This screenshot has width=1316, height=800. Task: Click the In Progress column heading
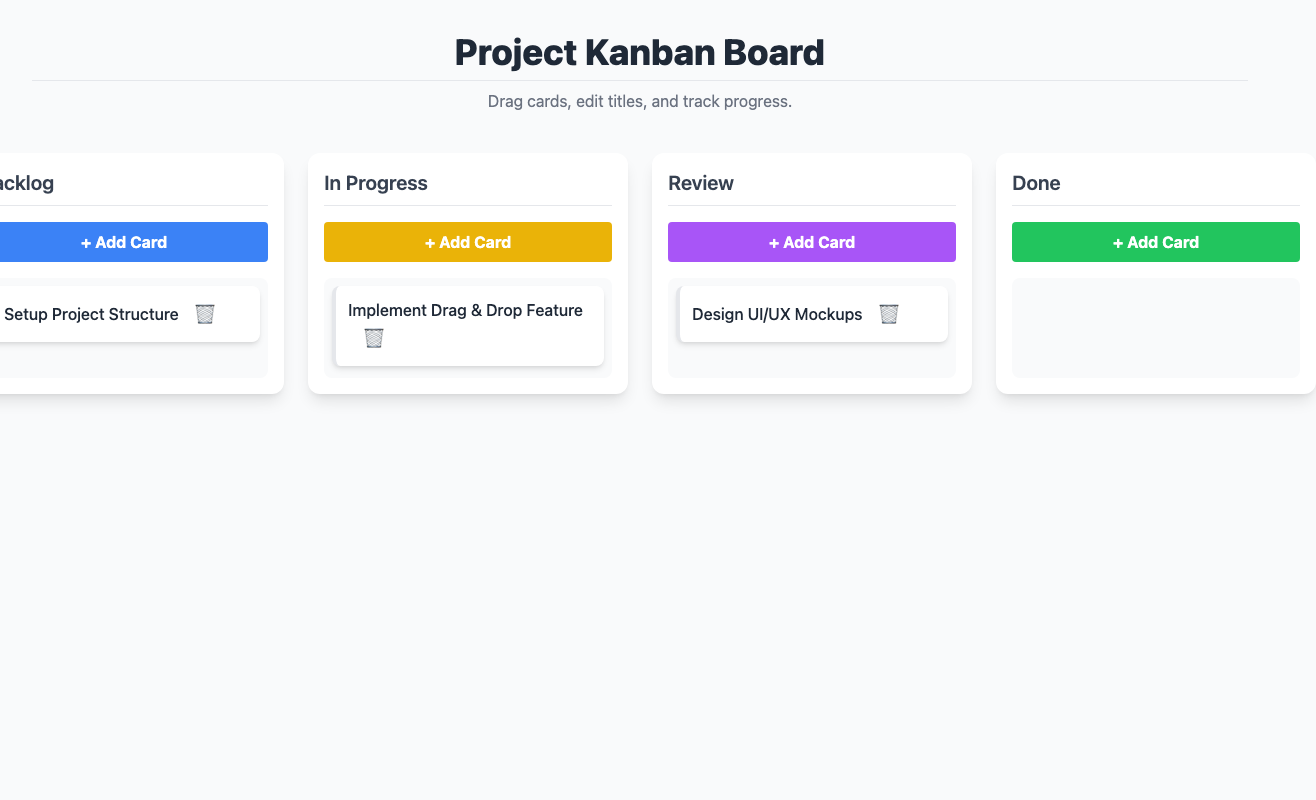pos(376,183)
